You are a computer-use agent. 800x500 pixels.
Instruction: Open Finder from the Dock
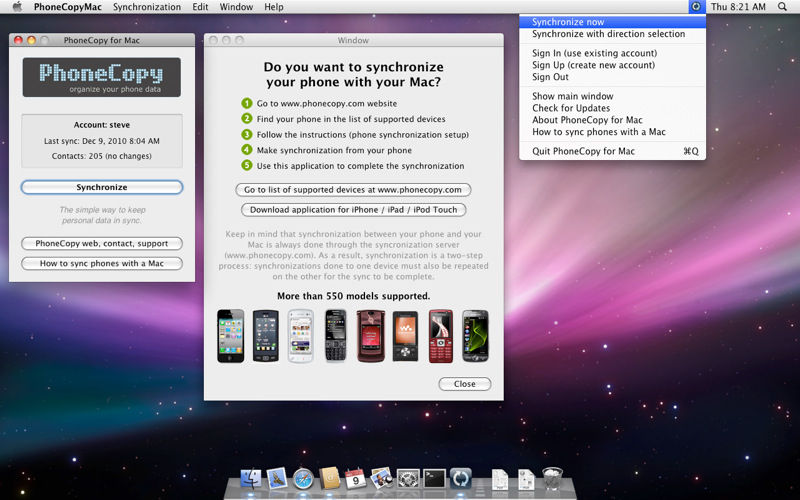[x=251, y=479]
